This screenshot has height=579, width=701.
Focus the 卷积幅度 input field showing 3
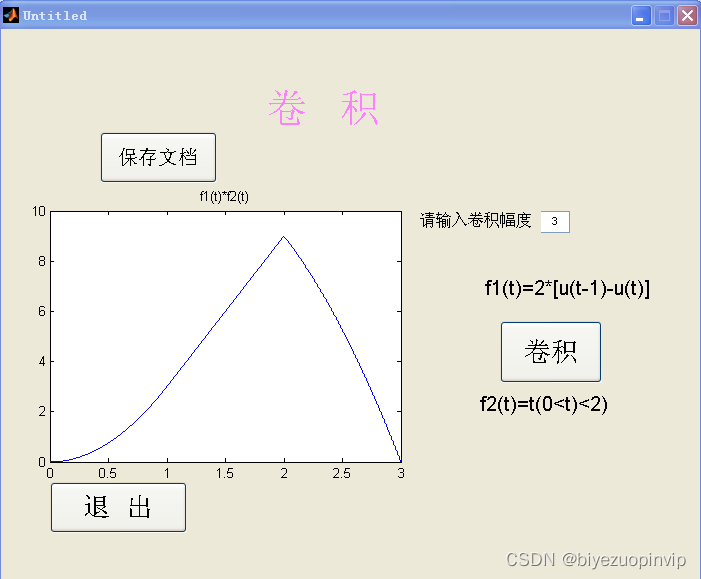555,222
